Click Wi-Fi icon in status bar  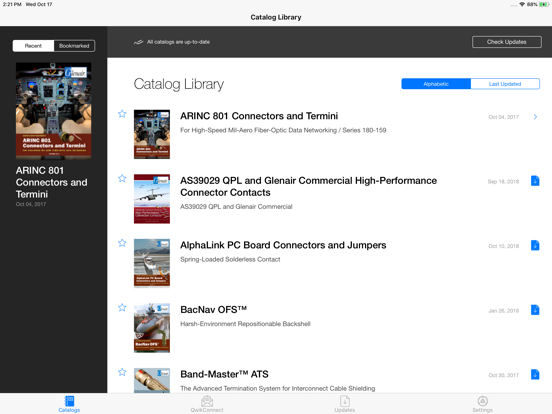click(x=522, y=4)
